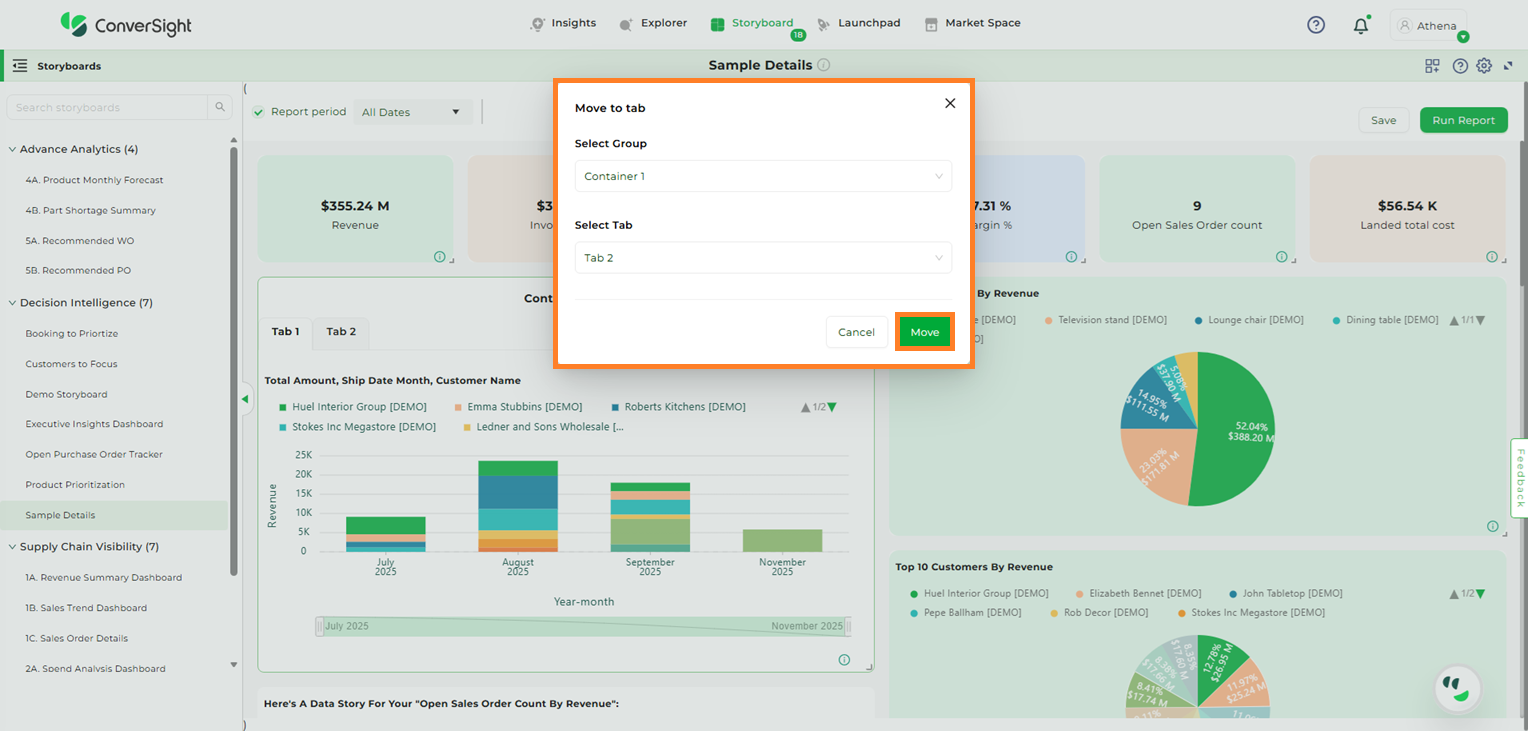The height and width of the screenshot is (731, 1528).
Task: Switch to Tab 2 in the container
Action: (x=341, y=332)
